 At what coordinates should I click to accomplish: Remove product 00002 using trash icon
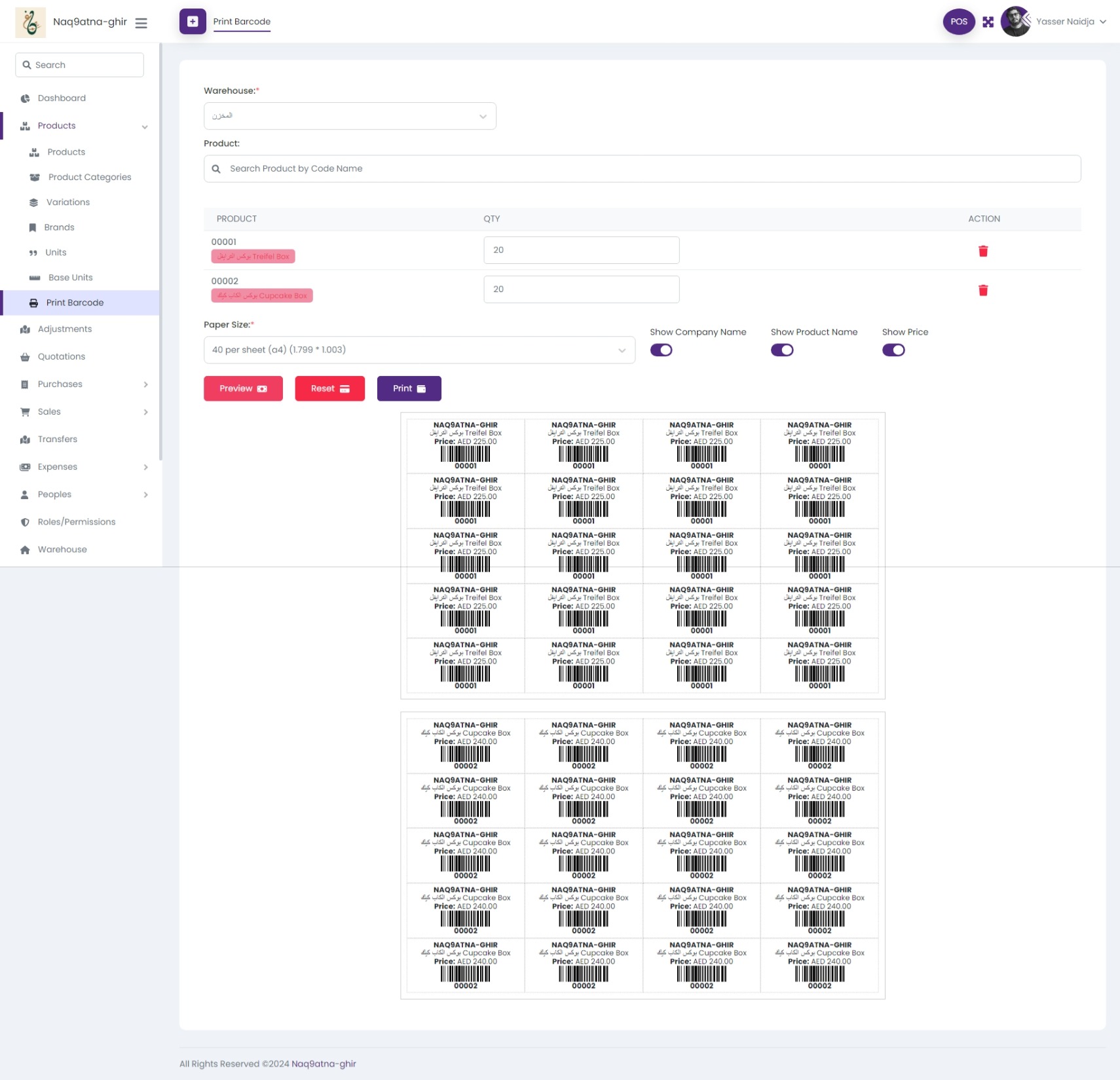pyautogui.click(x=982, y=290)
